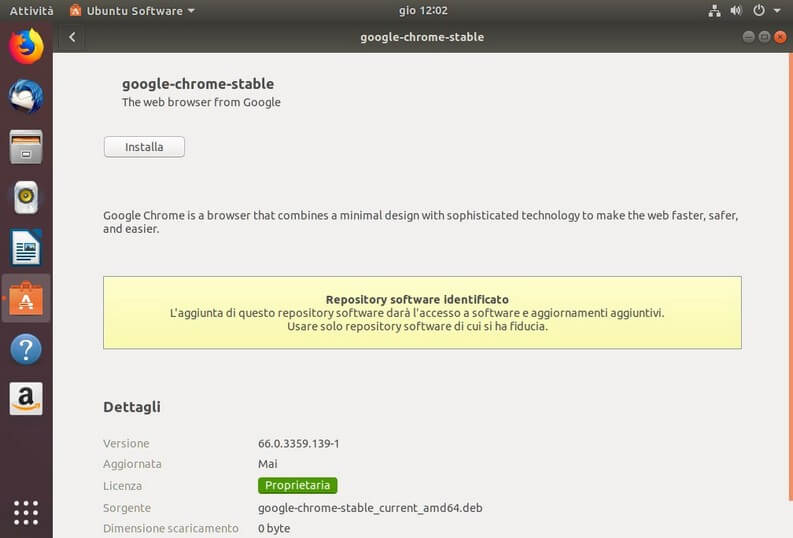Click the Sorgente label

127,508
